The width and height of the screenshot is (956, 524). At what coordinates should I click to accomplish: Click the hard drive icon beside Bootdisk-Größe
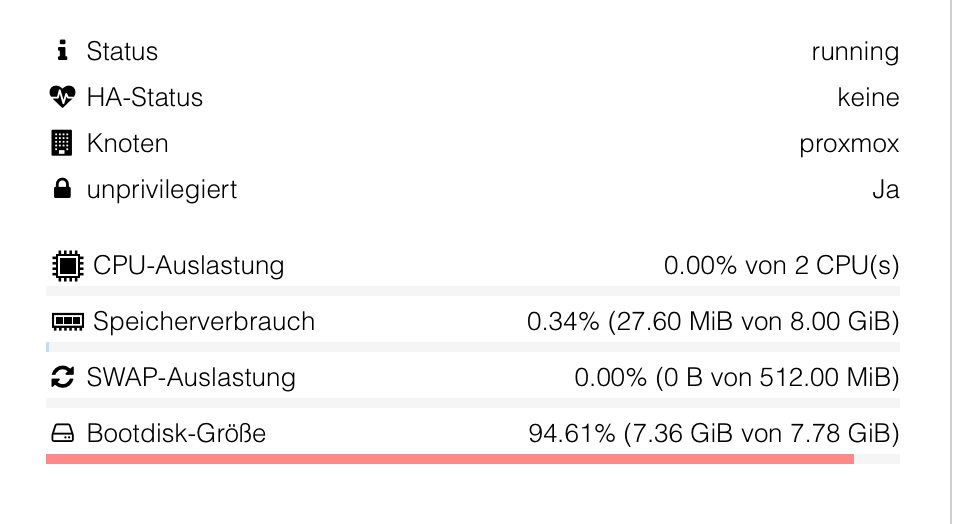(x=62, y=433)
